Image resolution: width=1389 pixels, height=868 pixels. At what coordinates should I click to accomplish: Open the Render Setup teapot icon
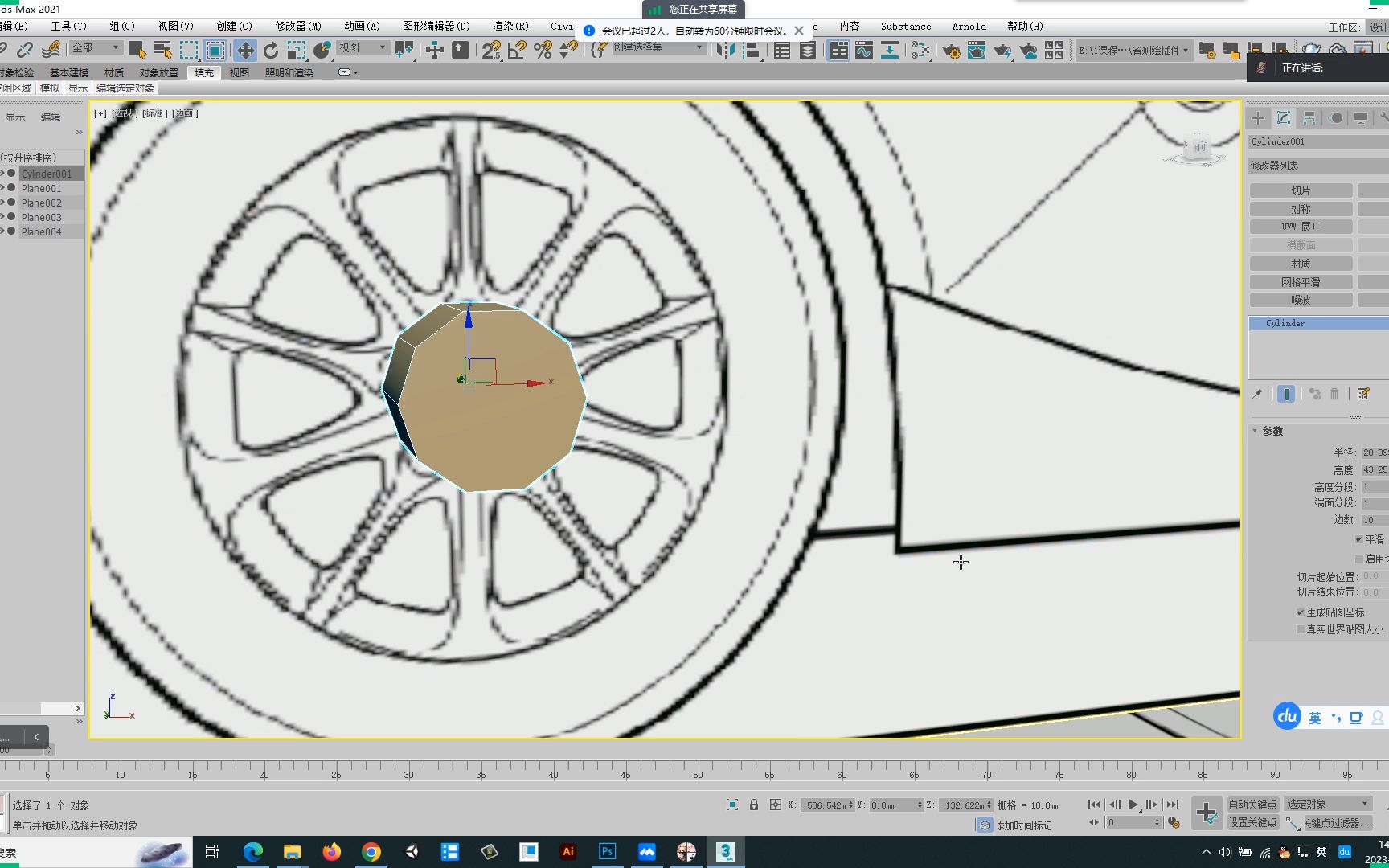coord(952,50)
